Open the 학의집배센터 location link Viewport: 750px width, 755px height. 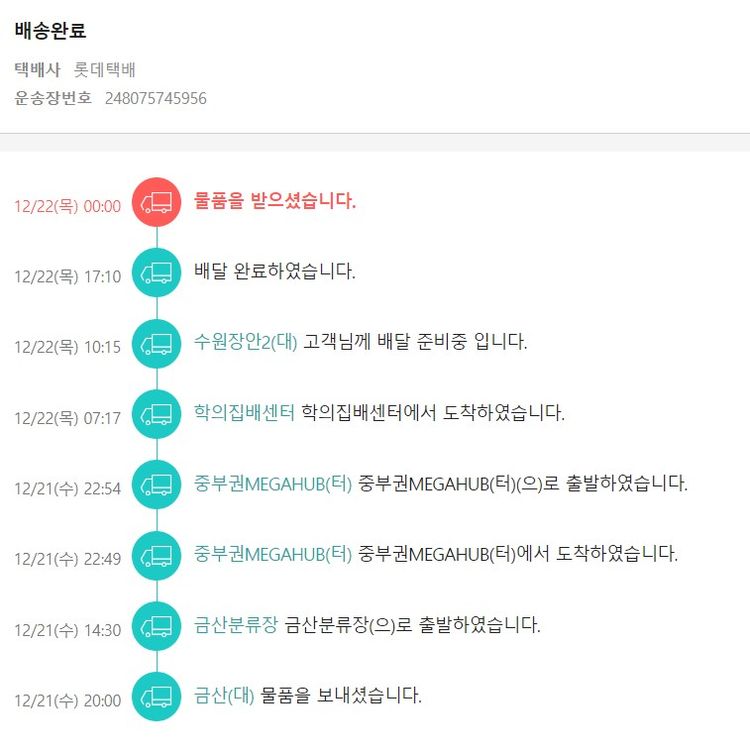[x=245, y=413]
